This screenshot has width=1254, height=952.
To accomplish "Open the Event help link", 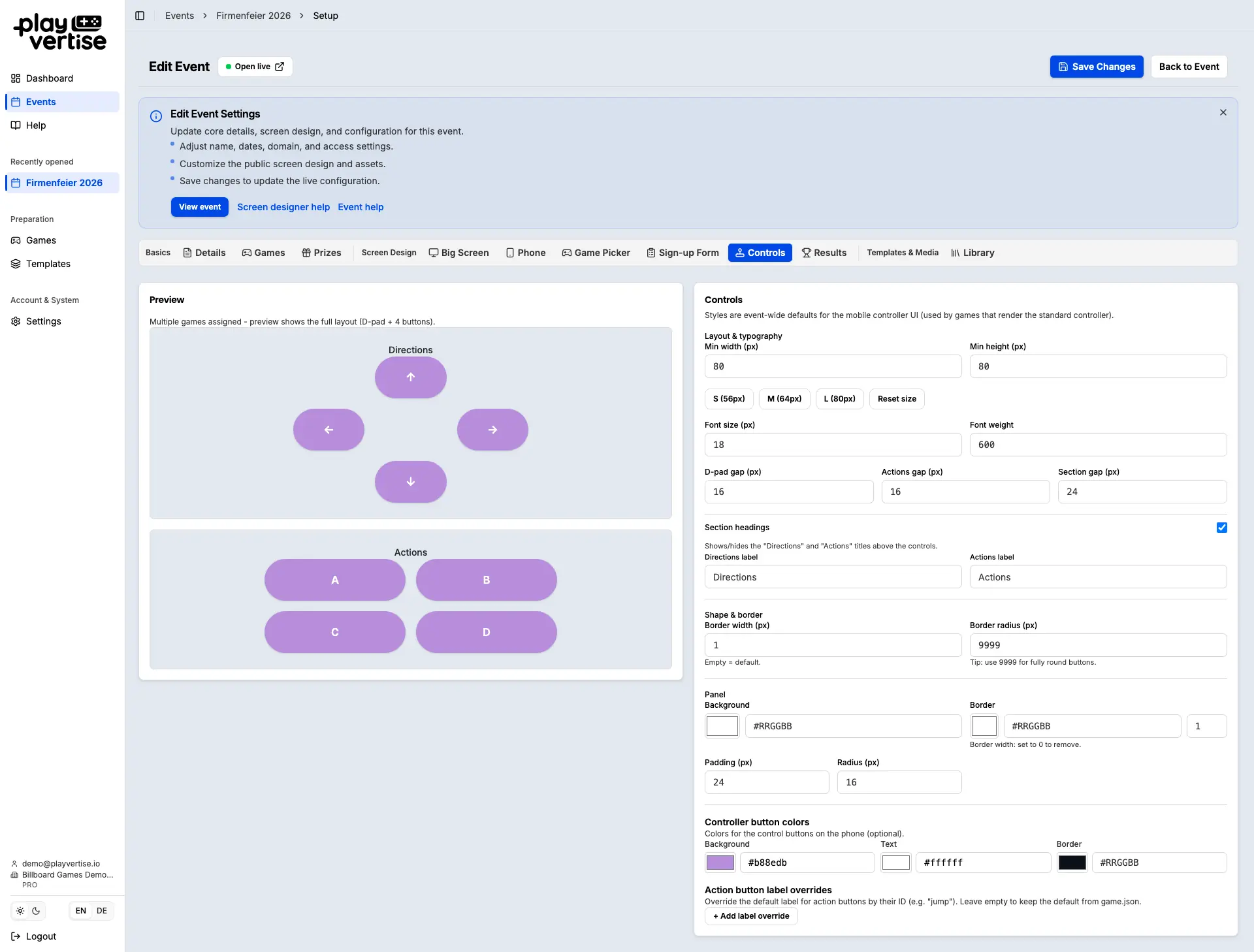I will pos(361,207).
